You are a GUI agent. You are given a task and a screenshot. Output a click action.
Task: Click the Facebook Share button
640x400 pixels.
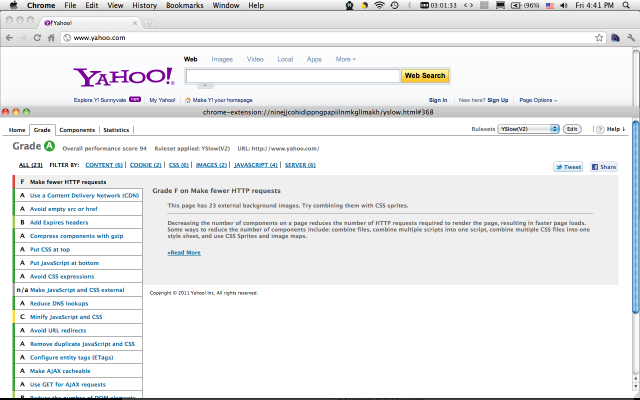pos(604,167)
